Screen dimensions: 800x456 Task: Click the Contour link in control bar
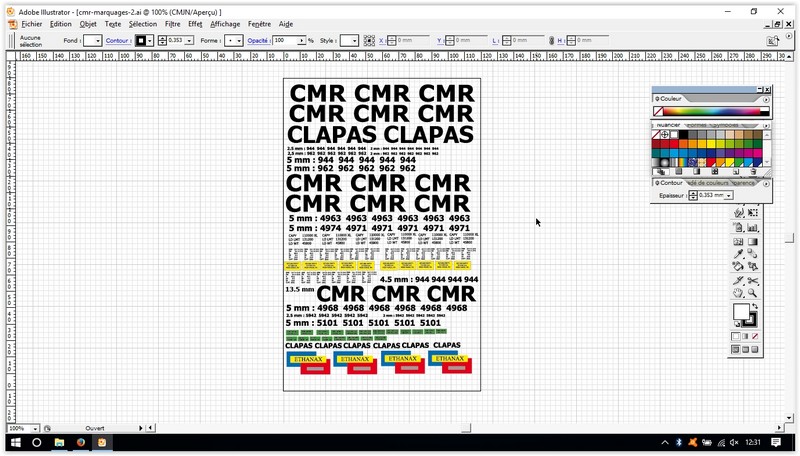pyautogui.click(x=117, y=41)
